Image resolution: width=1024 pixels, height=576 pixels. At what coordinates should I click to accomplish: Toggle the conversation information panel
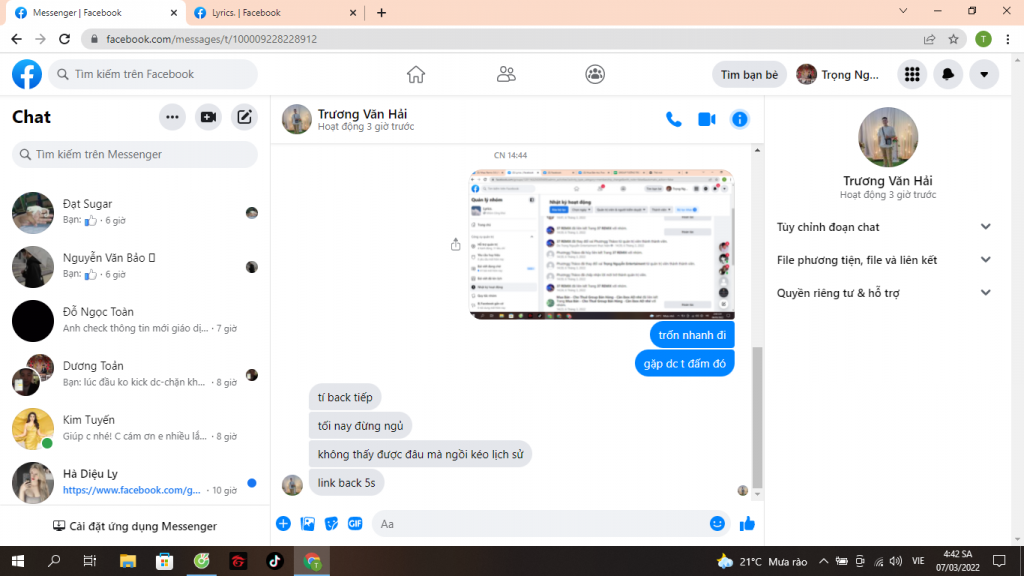click(x=740, y=119)
